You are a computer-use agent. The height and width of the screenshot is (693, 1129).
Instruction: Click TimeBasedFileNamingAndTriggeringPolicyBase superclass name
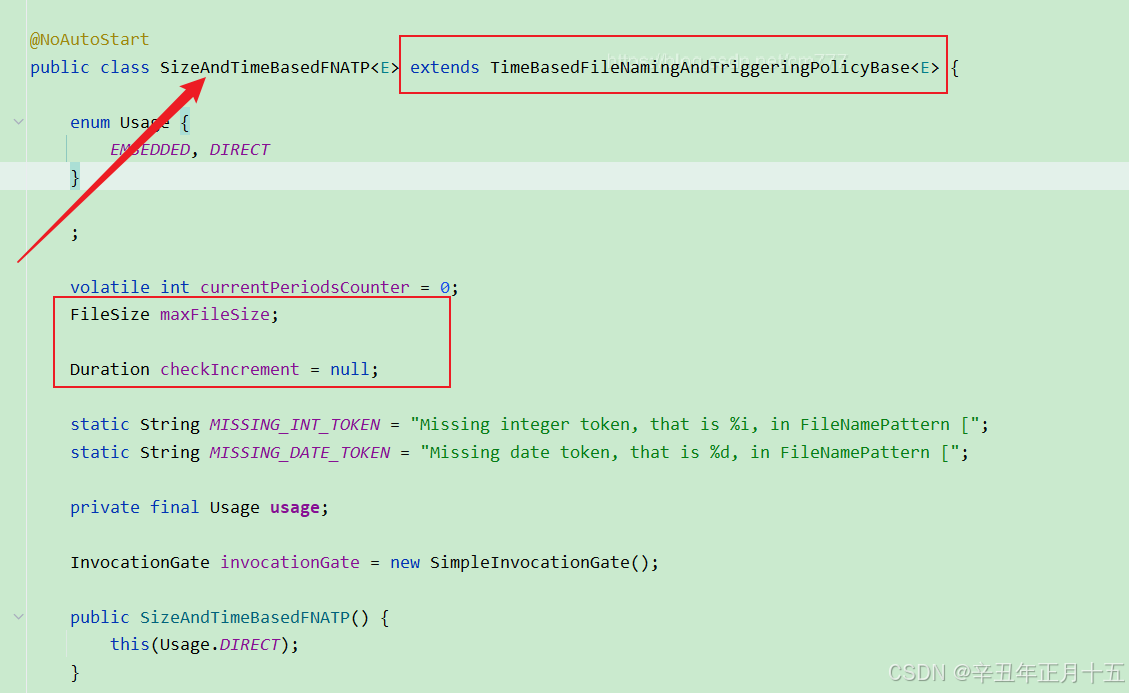point(700,68)
